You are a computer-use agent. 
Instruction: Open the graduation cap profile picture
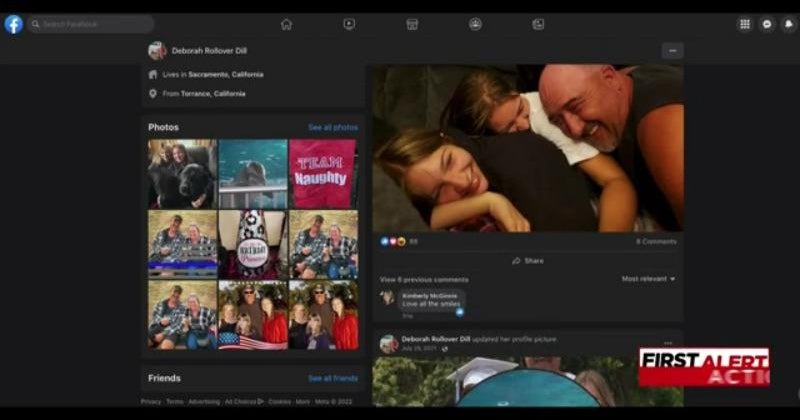[x=528, y=381]
